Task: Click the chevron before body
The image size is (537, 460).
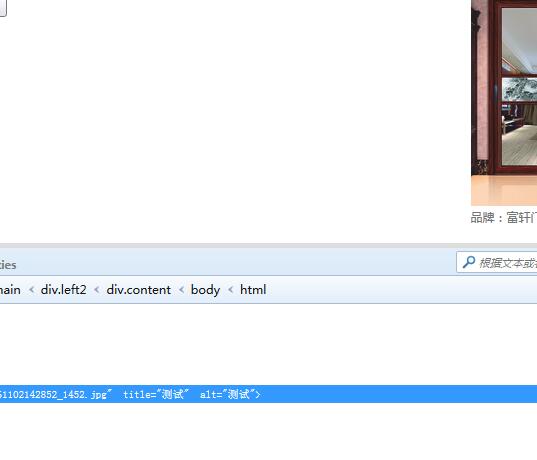Action: (181, 290)
